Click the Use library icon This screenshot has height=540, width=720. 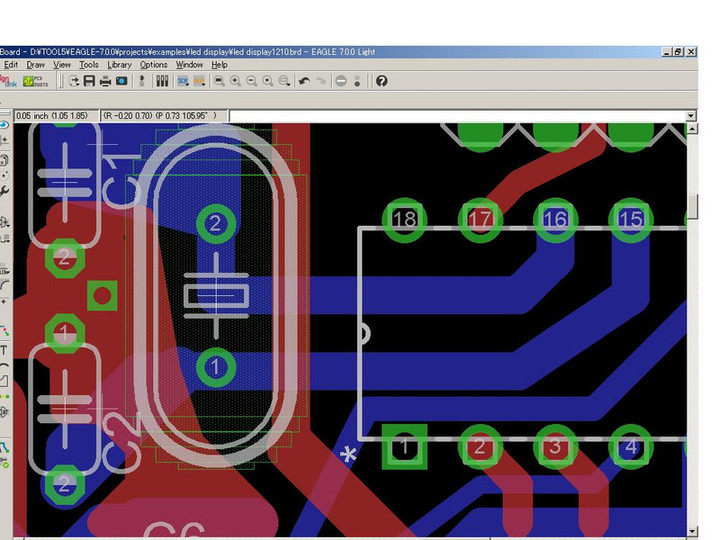(x=162, y=81)
